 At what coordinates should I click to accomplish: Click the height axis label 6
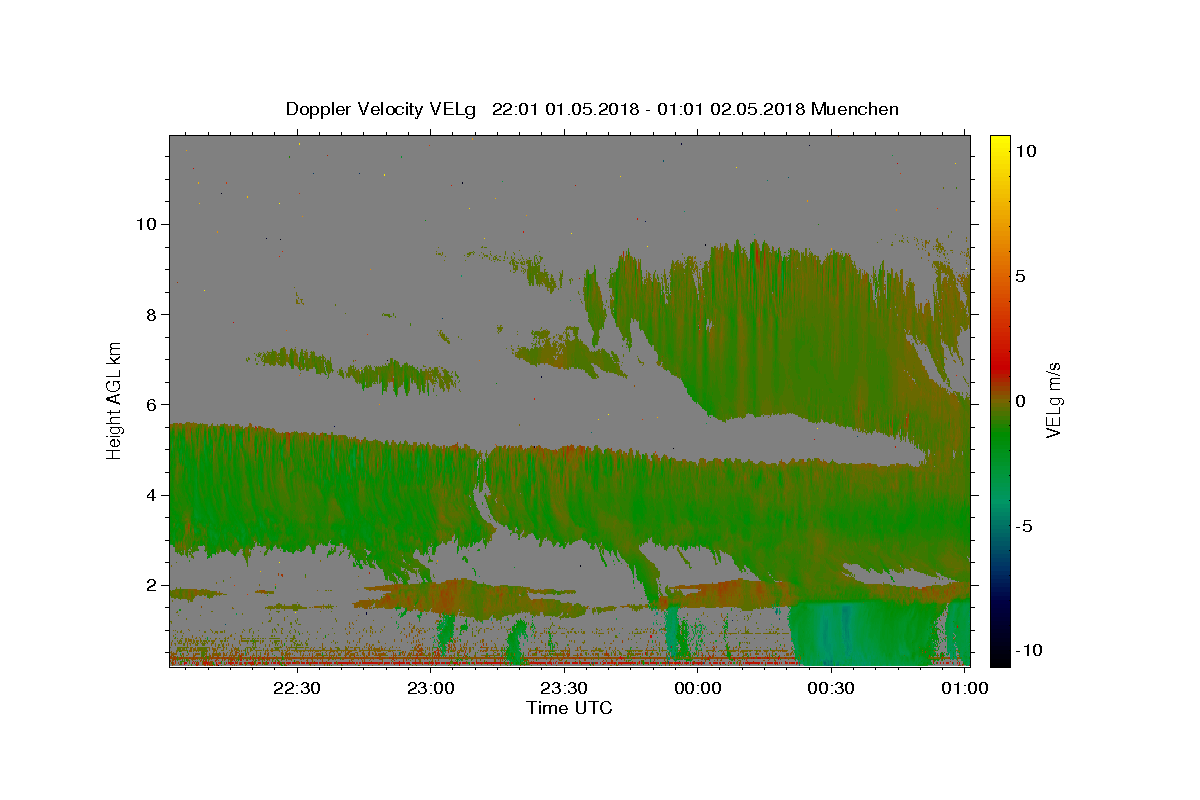point(153,404)
